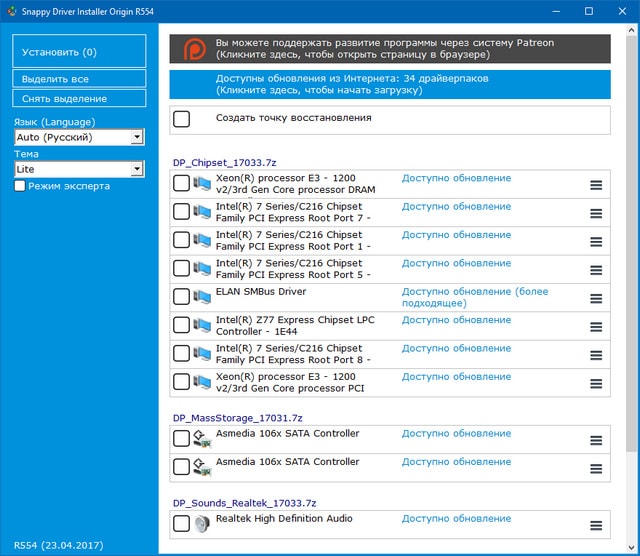Screen dimensions: 640x556
Task: Toggle expert mode checkbox
Action: click(x=20, y=186)
